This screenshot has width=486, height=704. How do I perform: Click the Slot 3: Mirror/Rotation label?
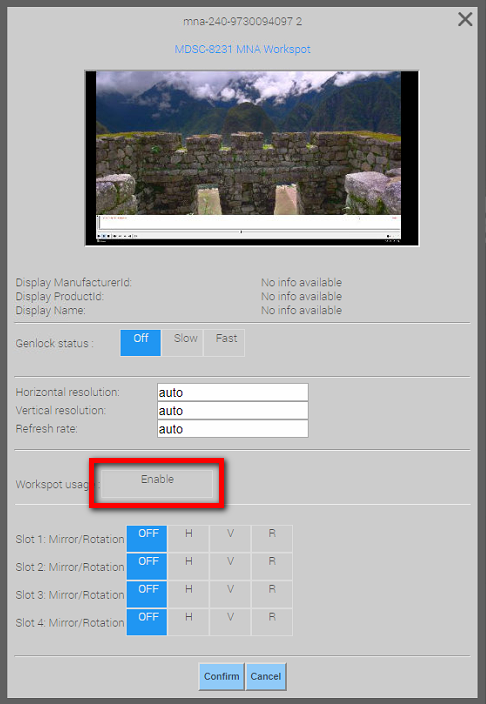[70, 595]
